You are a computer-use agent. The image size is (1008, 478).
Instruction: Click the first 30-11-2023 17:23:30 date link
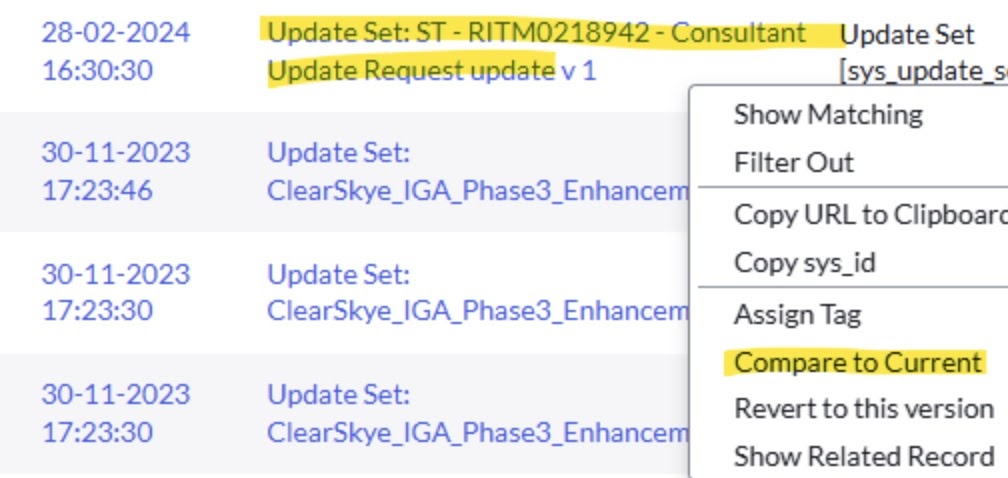click(x=115, y=292)
